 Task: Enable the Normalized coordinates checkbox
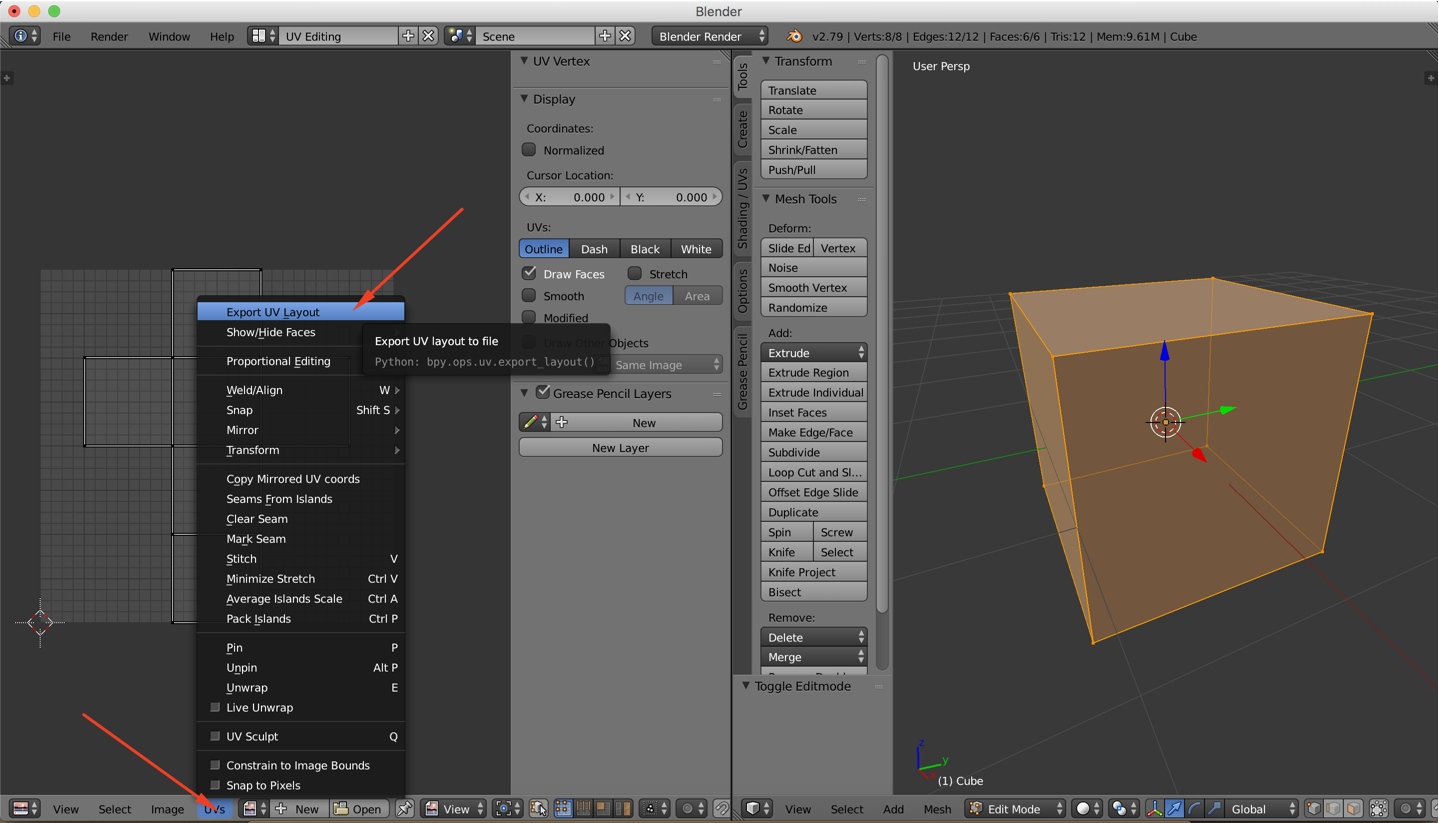[x=529, y=150]
